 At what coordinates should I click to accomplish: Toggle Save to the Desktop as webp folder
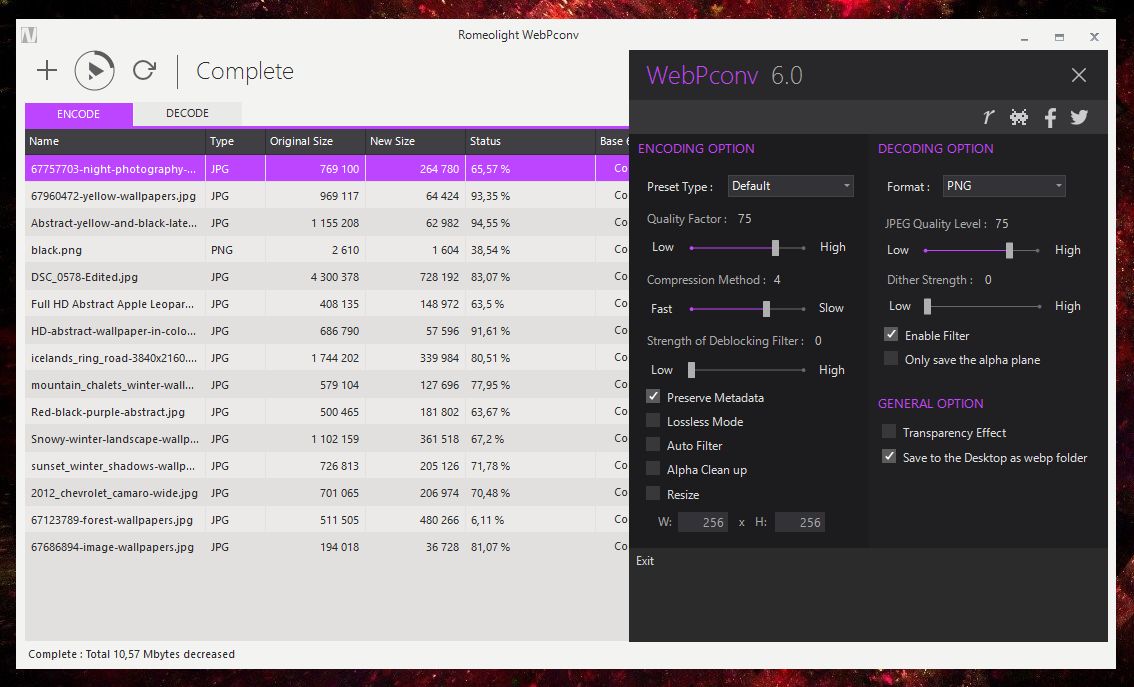889,457
